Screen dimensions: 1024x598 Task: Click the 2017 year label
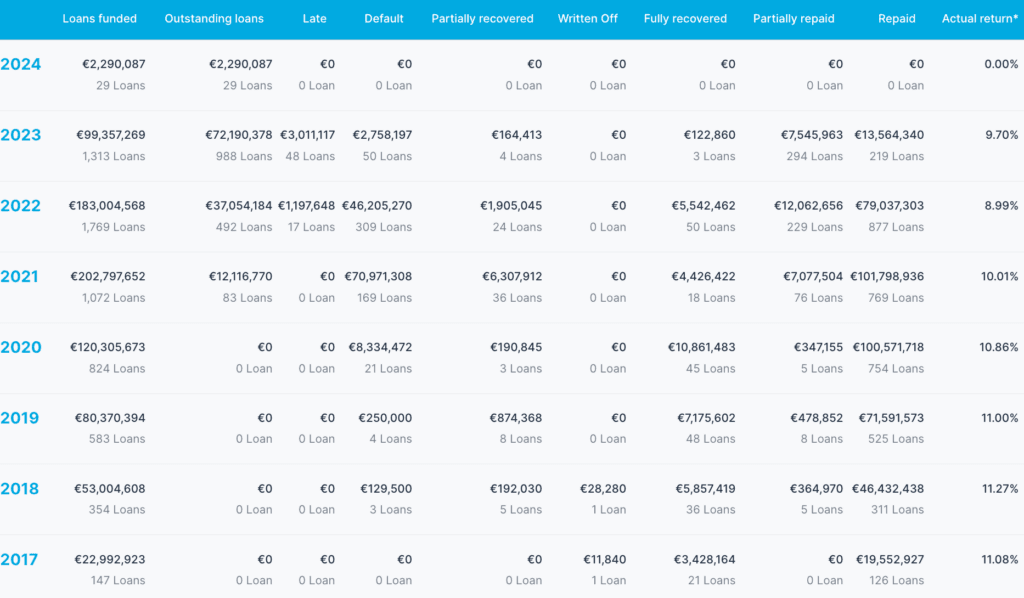tap(20, 560)
